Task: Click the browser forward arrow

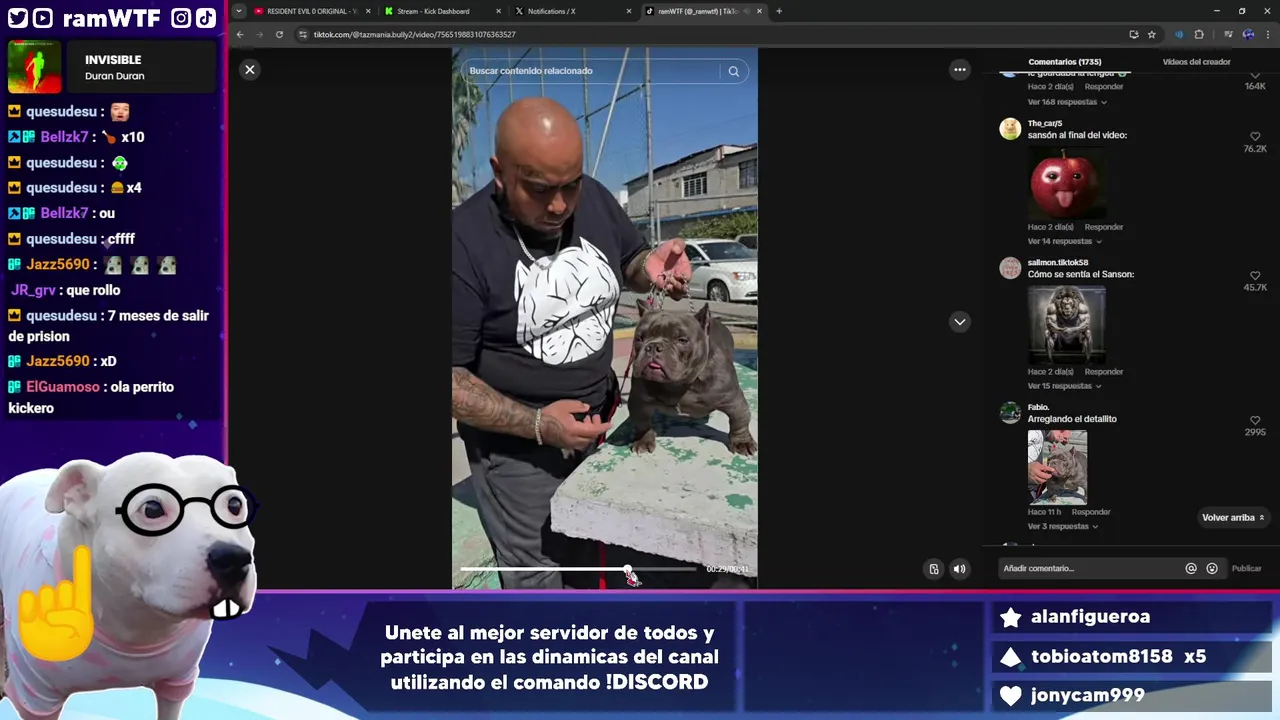Action: click(259, 34)
